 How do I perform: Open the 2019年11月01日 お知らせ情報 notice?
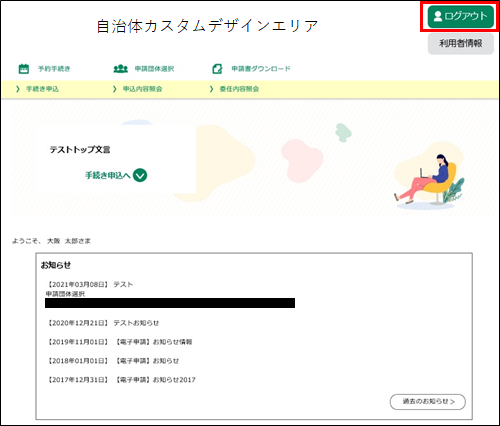point(119,342)
